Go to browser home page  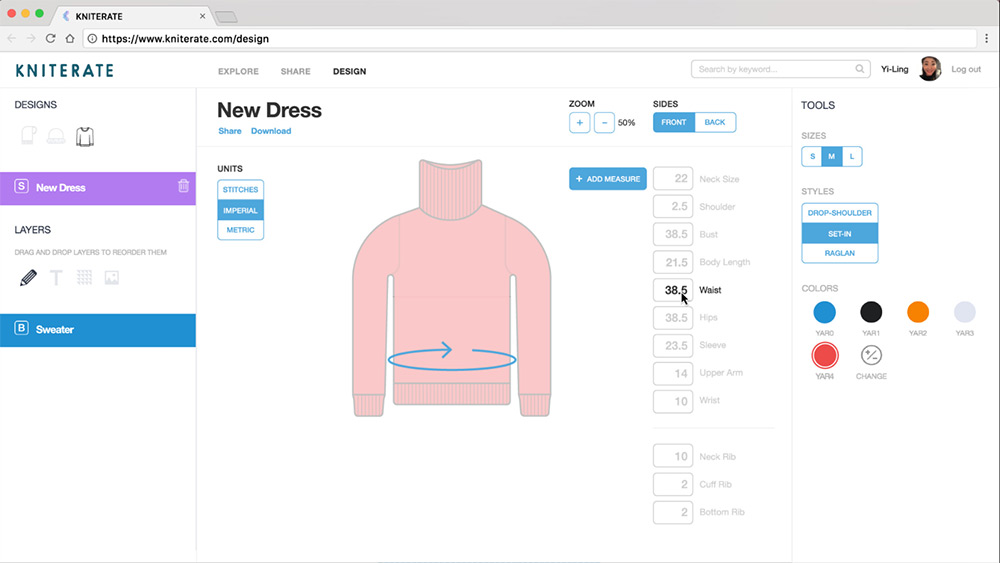(x=70, y=38)
